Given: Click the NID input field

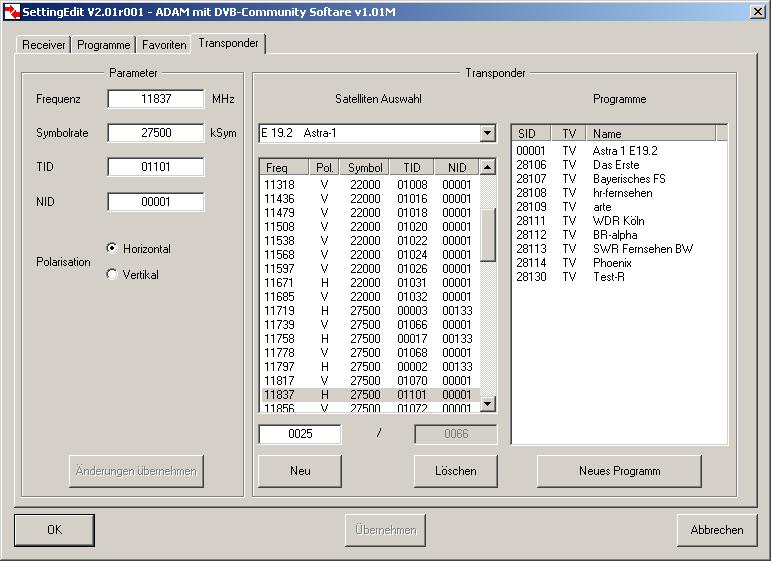Looking at the screenshot, I should point(155,202).
